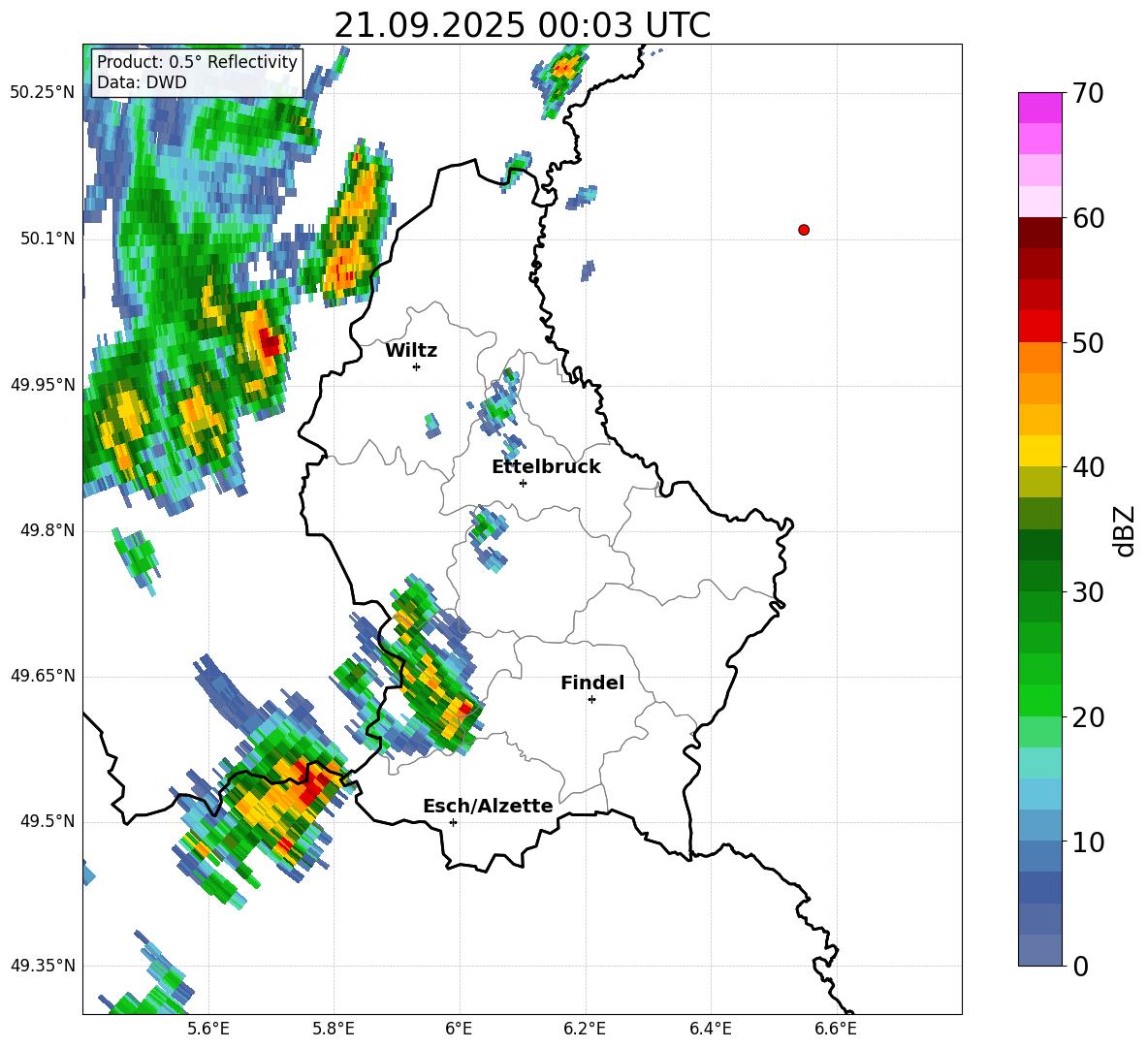Click the 6.6°E longitude label
Screen dimensions: 1148x1048
click(x=836, y=1029)
